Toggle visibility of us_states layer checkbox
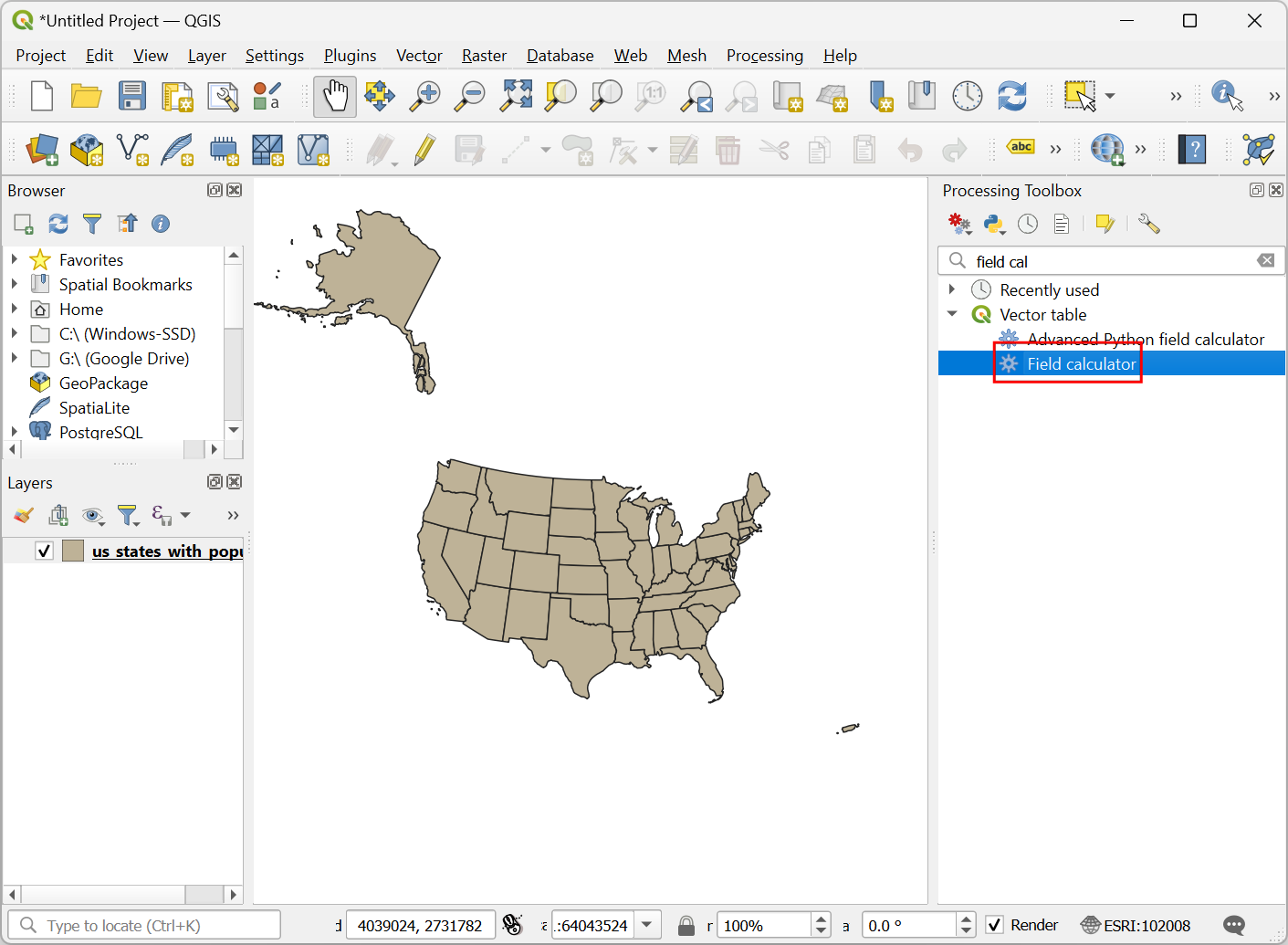 click(x=44, y=551)
